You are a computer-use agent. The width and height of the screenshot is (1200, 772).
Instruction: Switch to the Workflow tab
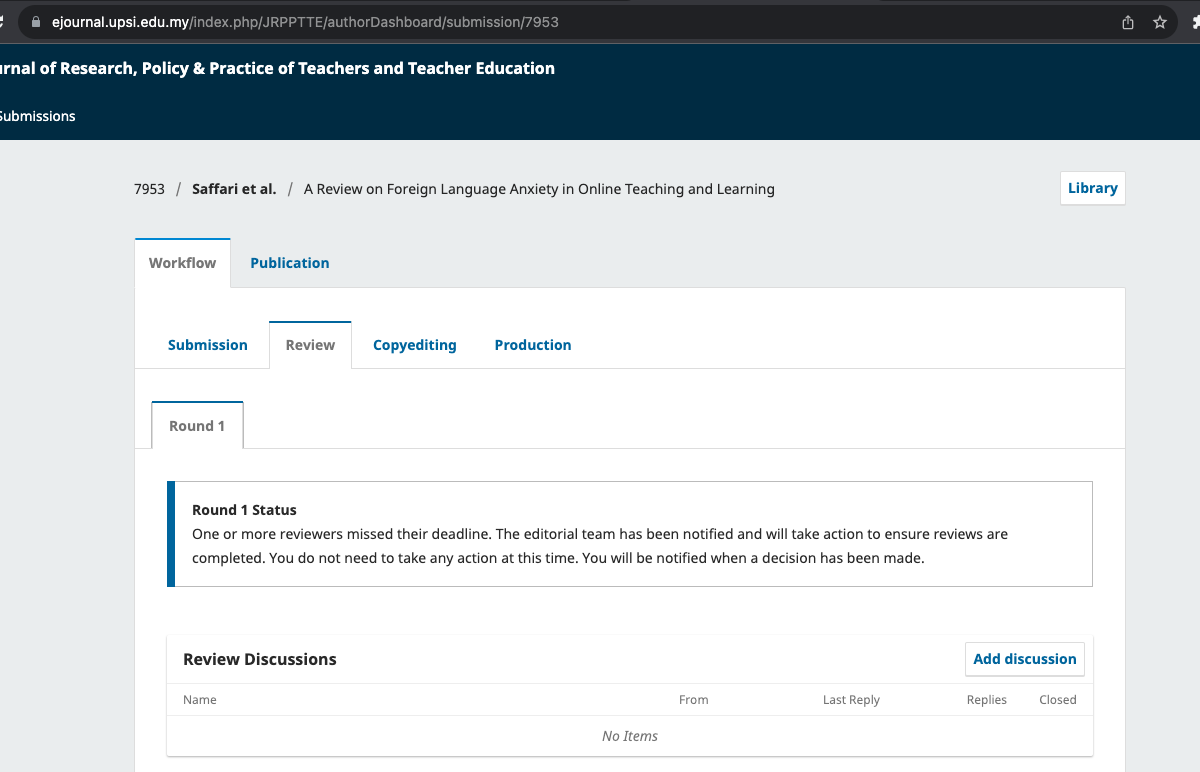(x=183, y=263)
